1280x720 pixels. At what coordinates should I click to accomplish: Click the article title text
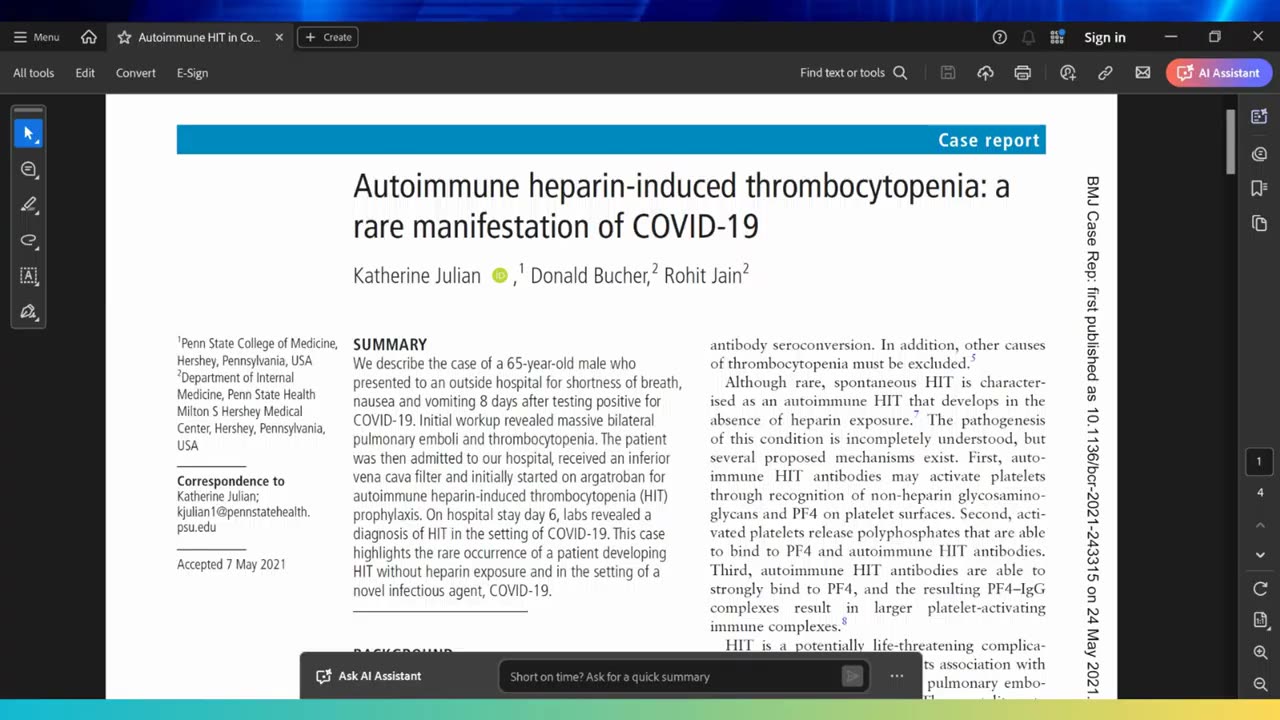[x=681, y=206]
